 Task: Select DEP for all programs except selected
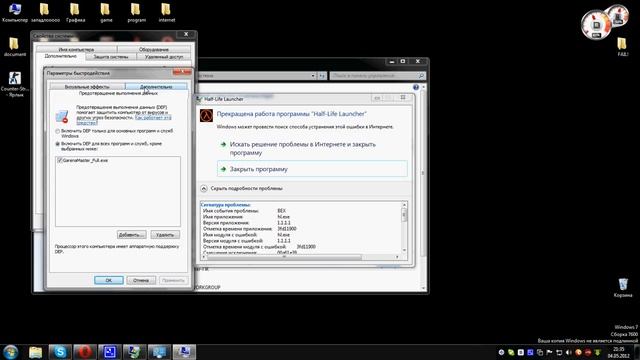(58, 144)
